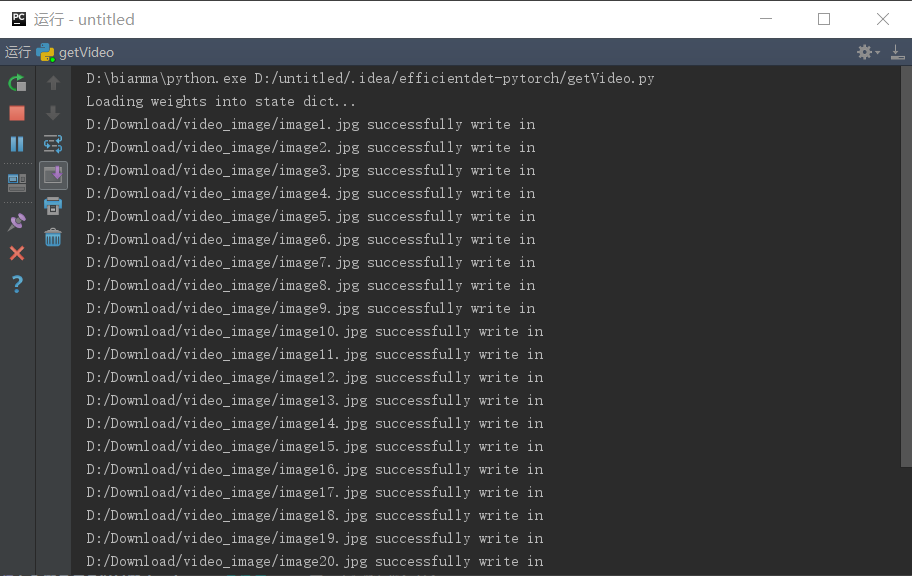Clear all console output with trash icon
The height and width of the screenshot is (576, 912).
pos(52,238)
